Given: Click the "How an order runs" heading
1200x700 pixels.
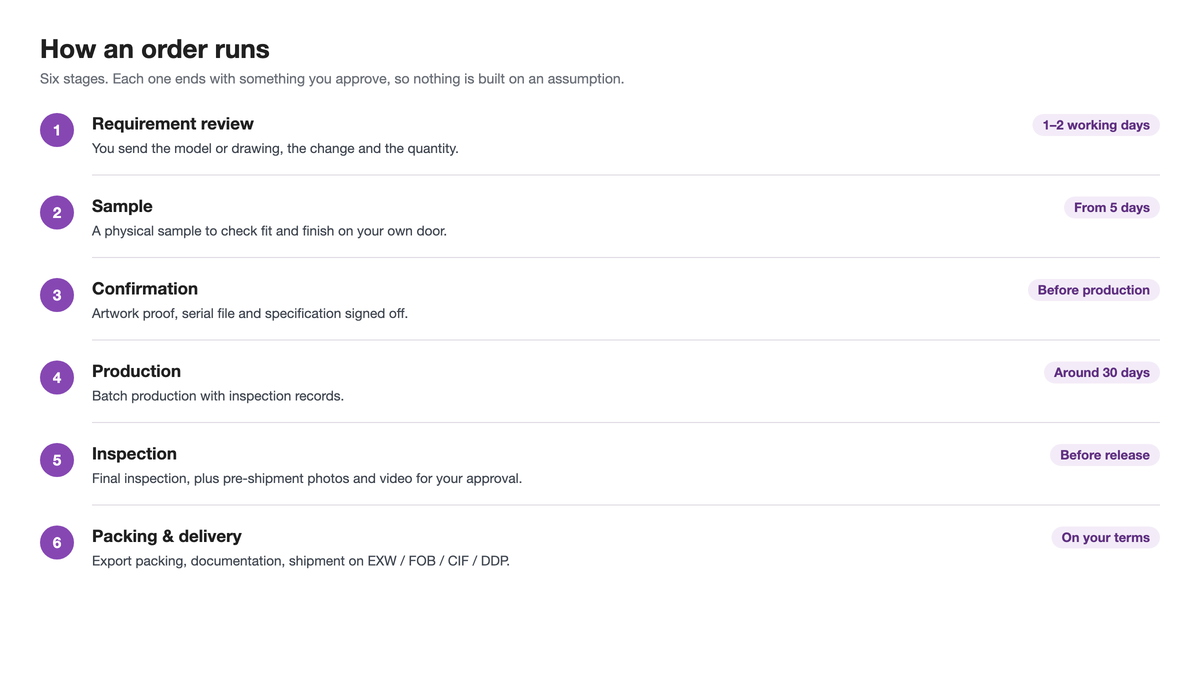Looking at the screenshot, I should (x=155, y=49).
